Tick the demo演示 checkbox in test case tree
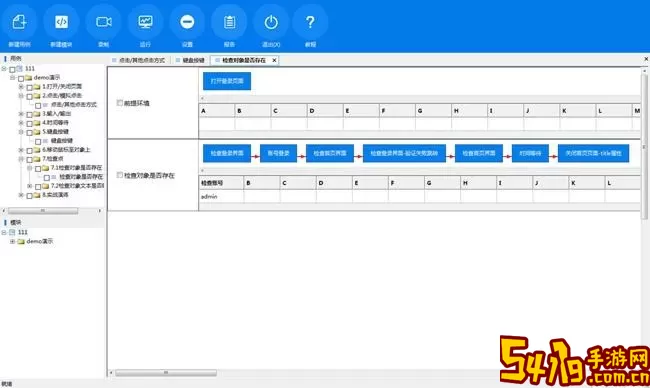 pyautogui.click(x=21, y=78)
